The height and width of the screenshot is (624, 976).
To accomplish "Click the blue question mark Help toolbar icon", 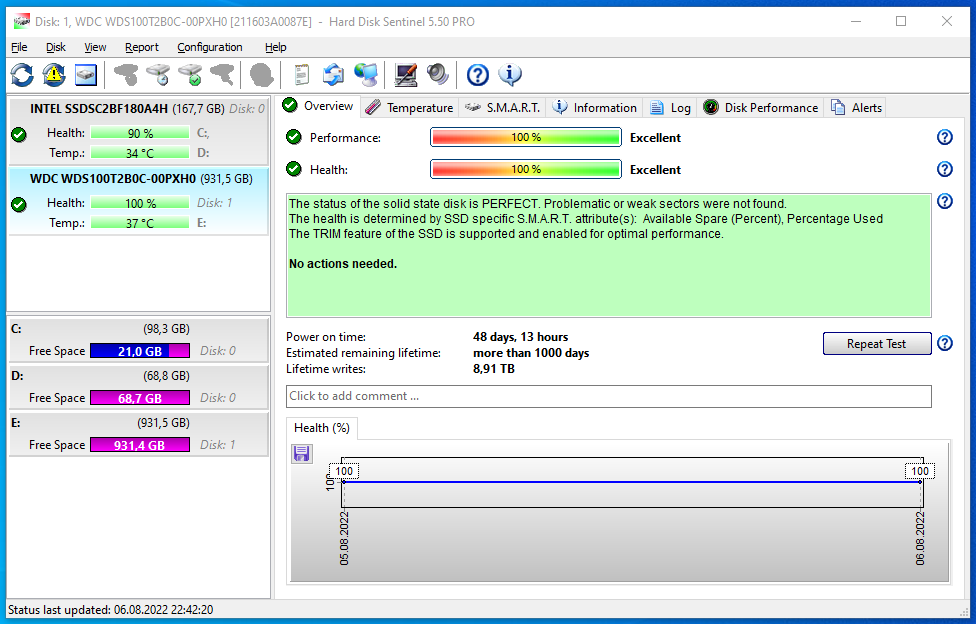I will 477,75.
